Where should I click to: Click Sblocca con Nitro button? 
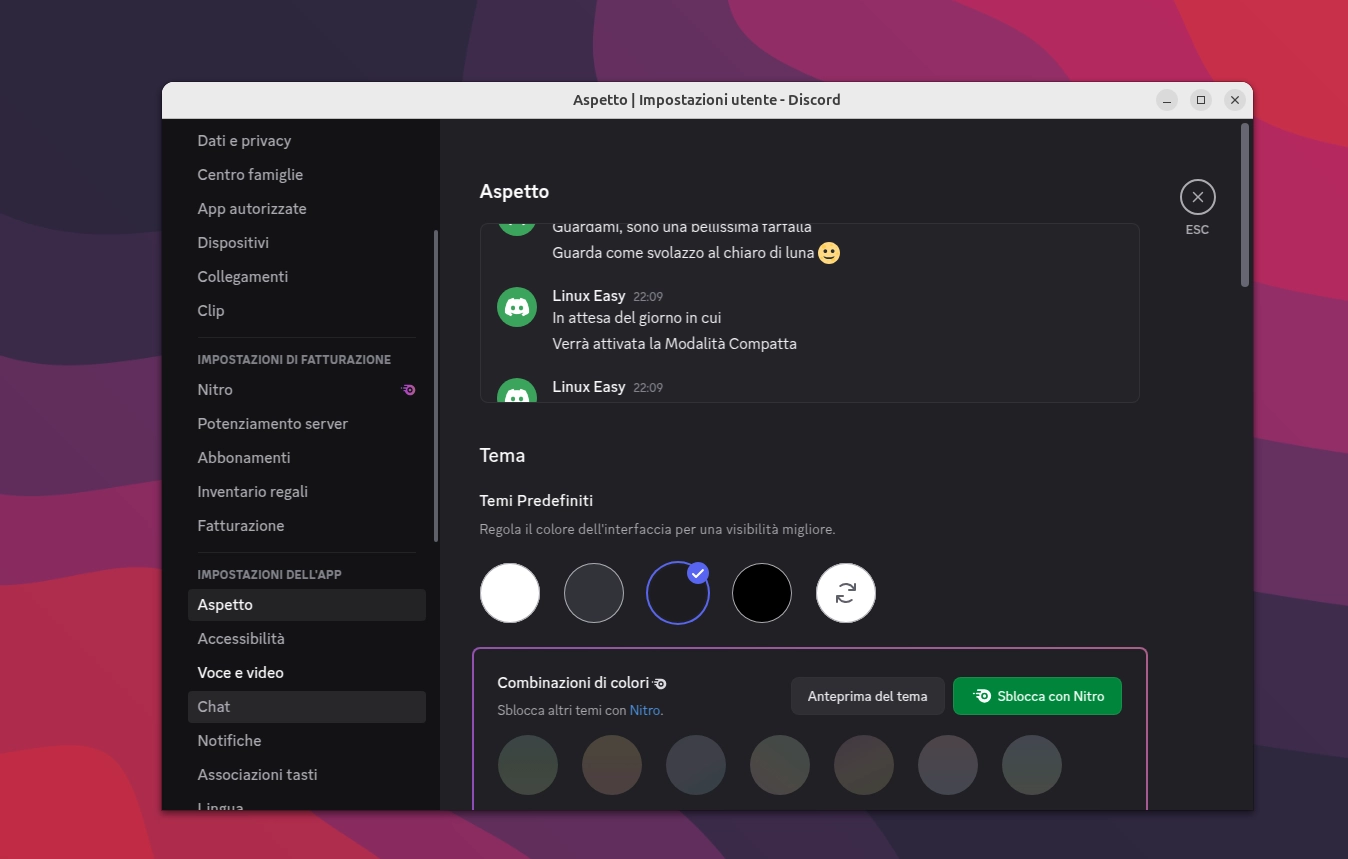coord(1037,696)
